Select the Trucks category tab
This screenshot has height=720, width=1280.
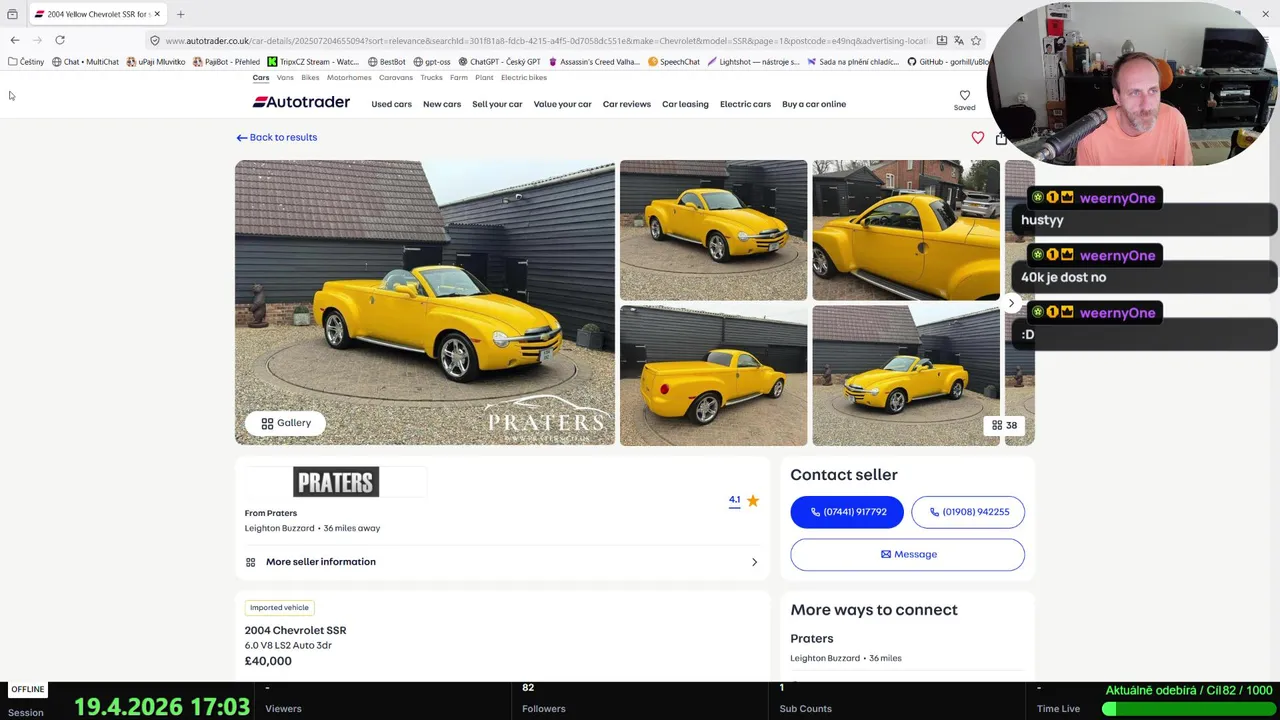point(431,78)
